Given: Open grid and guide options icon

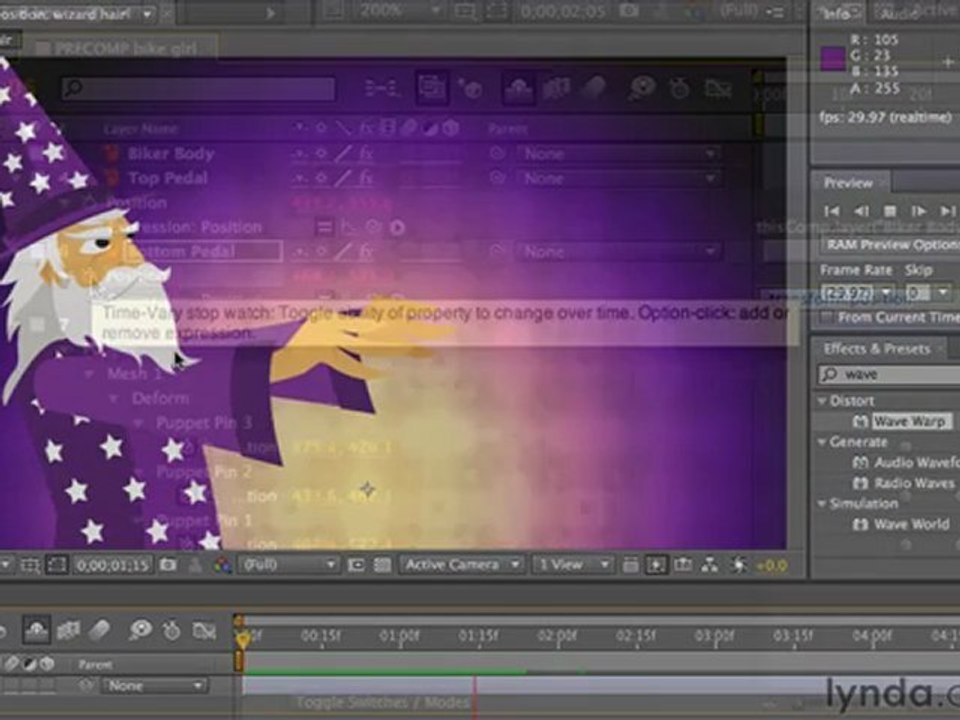Looking at the screenshot, I should pos(29,565).
